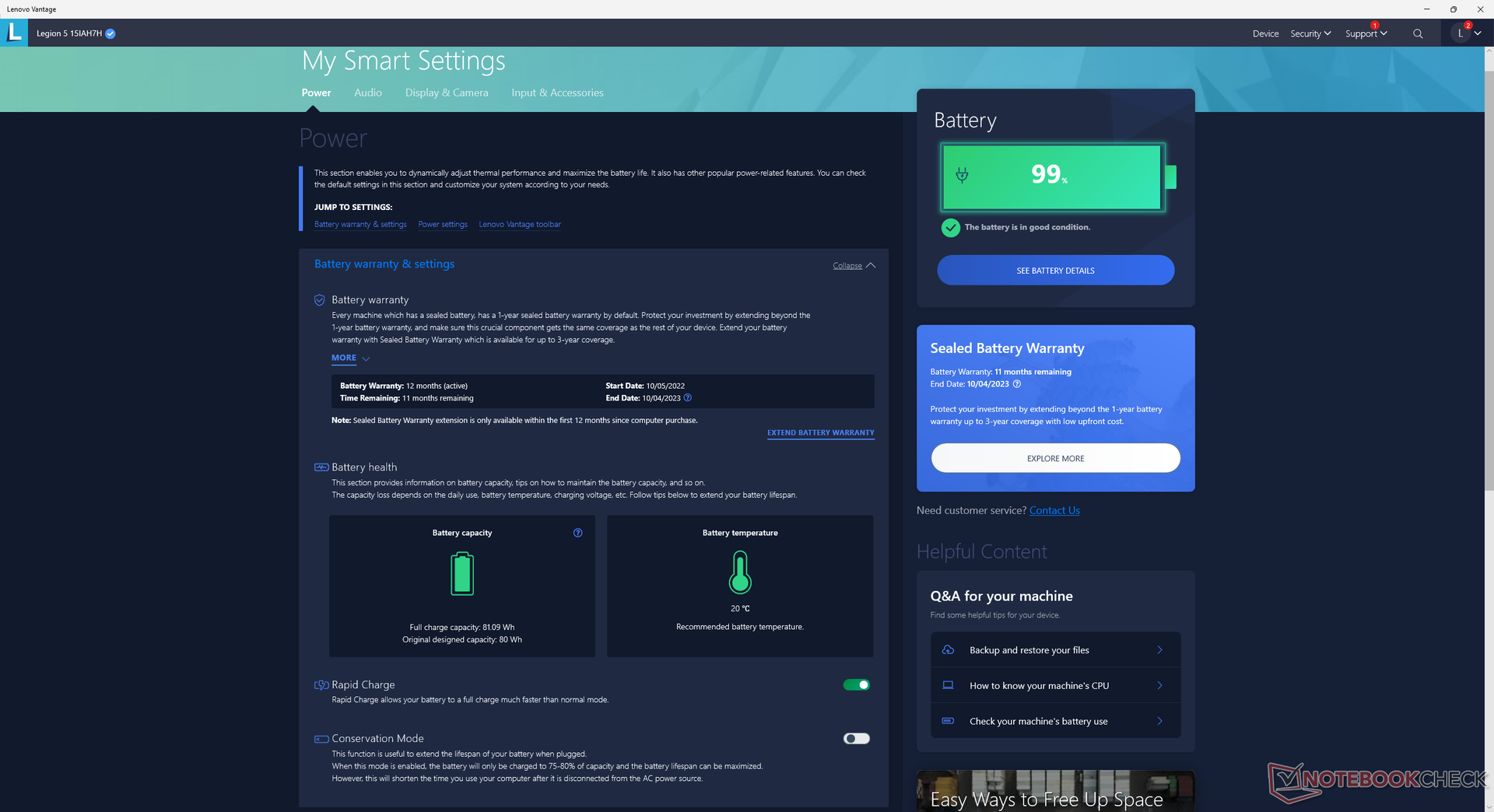The width and height of the screenshot is (1494, 812).
Task: Click the verified badge beside Legion 5 15IAH7H
Action: coord(110,33)
